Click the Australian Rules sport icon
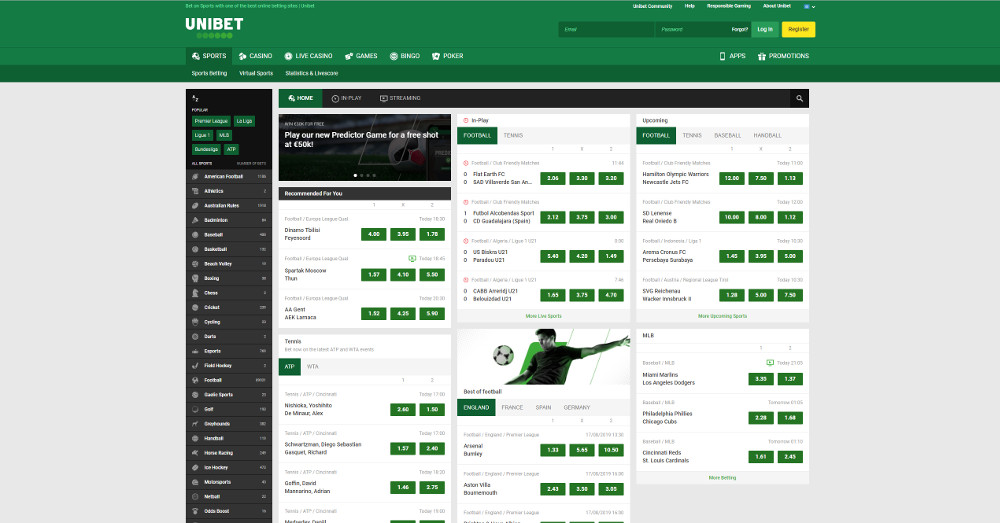Viewport: 1000px width, 523px height. [196, 205]
